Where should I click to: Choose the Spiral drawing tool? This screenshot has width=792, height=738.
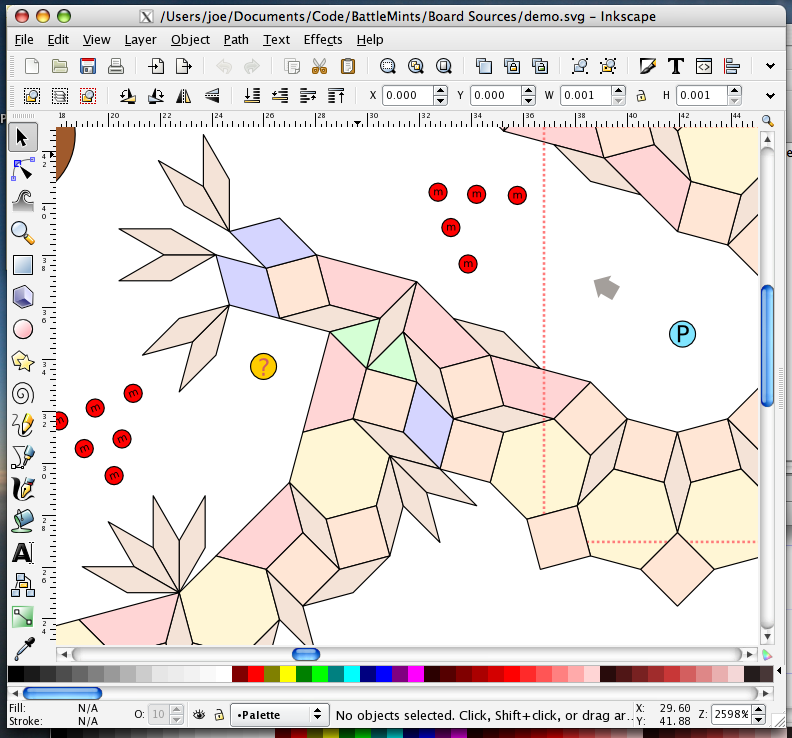click(x=23, y=393)
